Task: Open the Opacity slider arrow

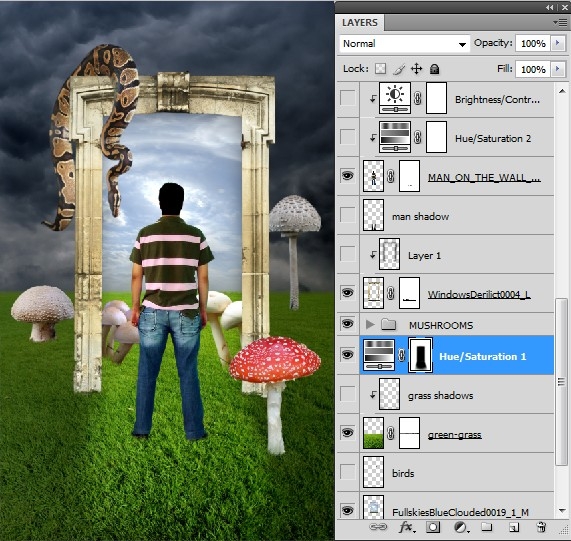Action: [557, 43]
